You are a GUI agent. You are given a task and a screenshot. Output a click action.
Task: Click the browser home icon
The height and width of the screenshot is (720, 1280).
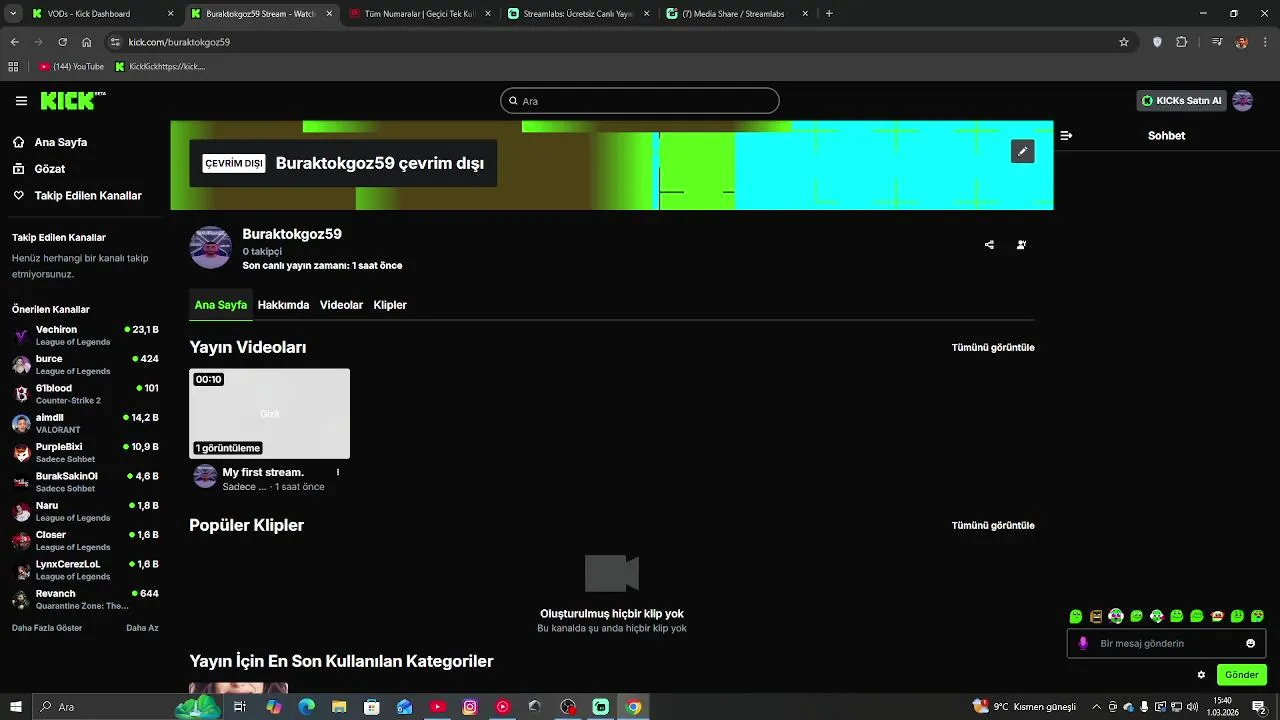[x=87, y=42]
